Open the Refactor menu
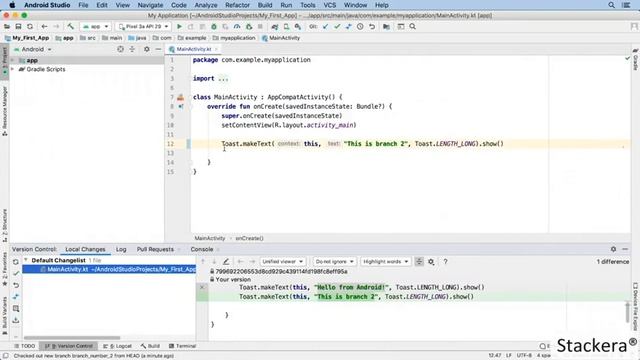Image resolution: width=640 pixels, height=360 pixels. [237, 5]
